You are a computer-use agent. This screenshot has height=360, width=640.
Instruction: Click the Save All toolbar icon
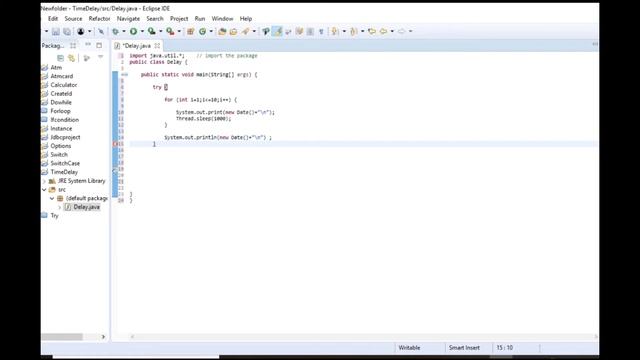coord(67,31)
